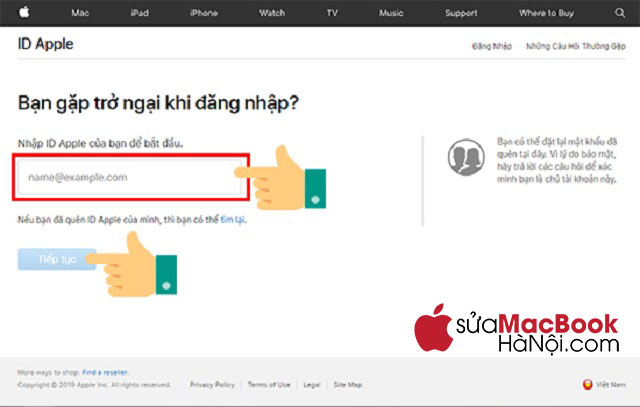
Task: Open the Privacy Policy link
Action: pyautogui.click(x=212, y=385)
